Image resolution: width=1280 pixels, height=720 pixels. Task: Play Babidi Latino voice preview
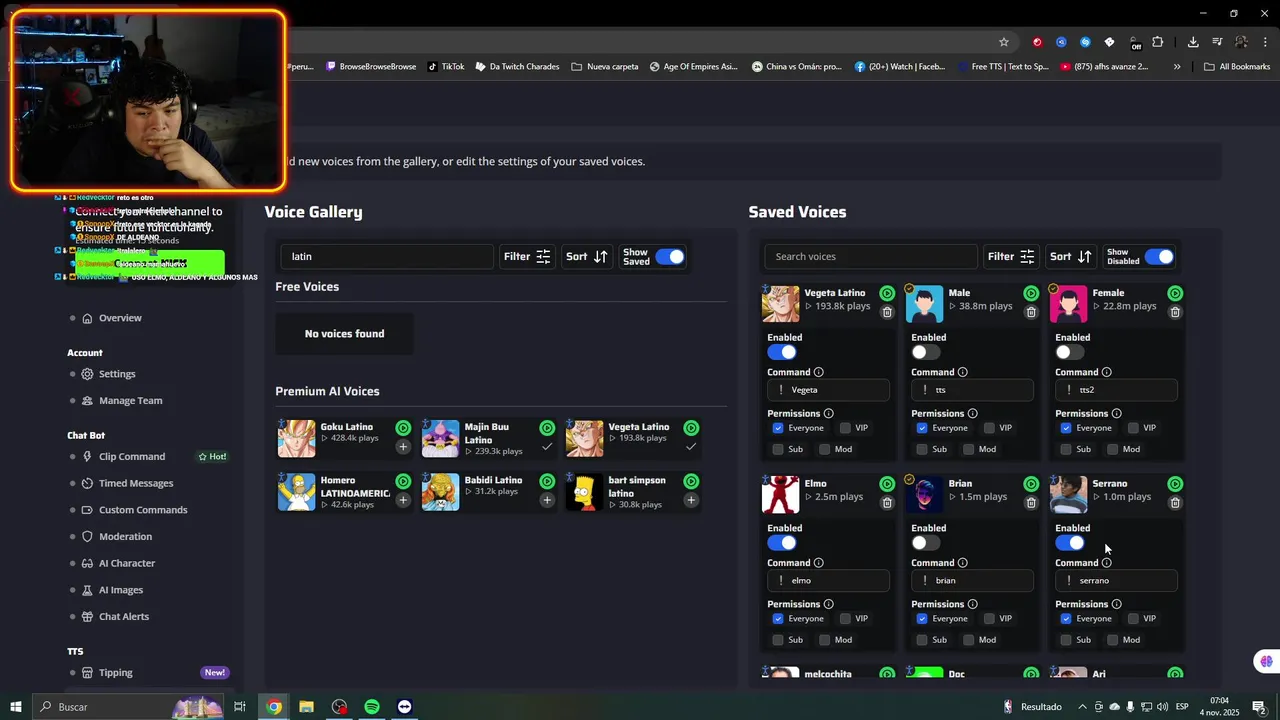pyautogui.click(x=547, y=481)
